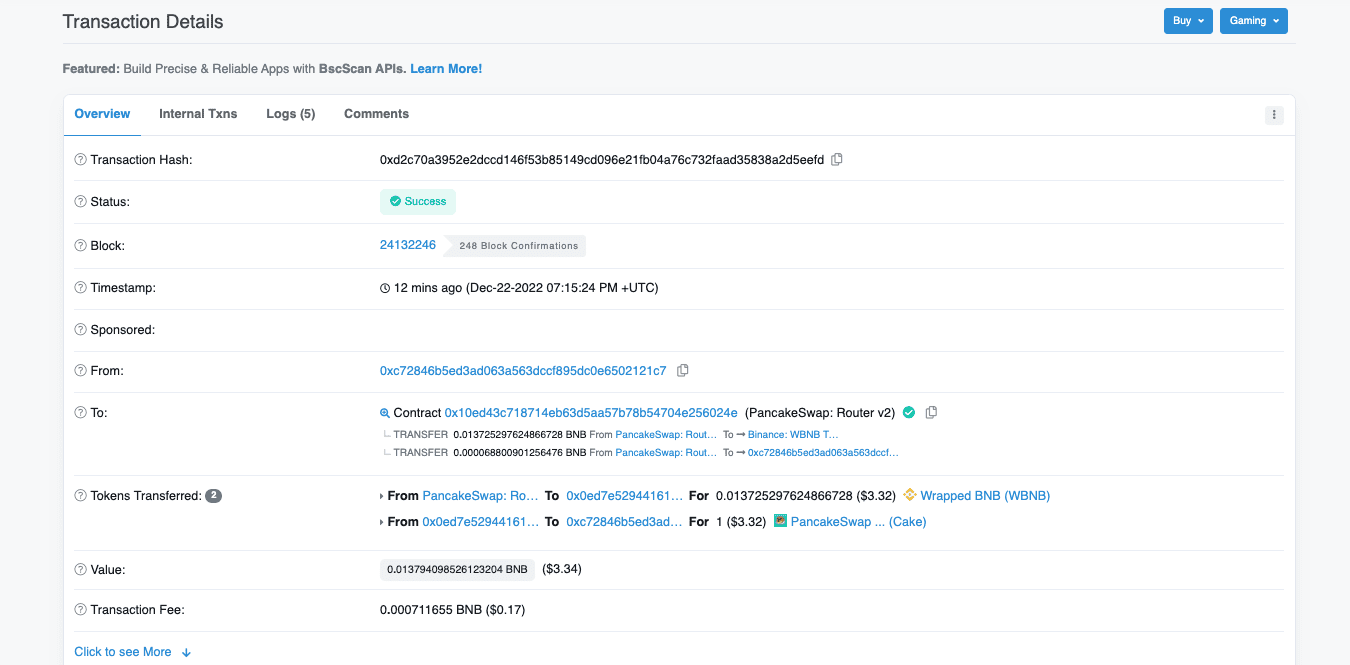Click the Transaction Details heading
The image size is (1350, 665).
point(143,22)
